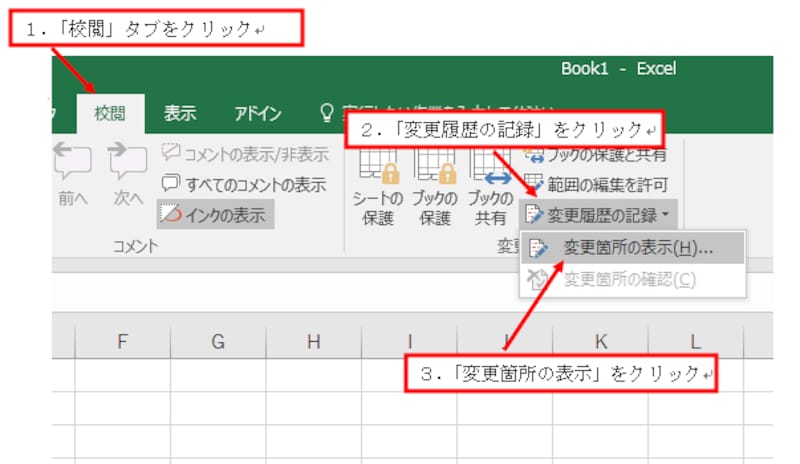800x464 pixels.
Task: Click コメントの表示/非表示 button
Action: coord(245,154)
